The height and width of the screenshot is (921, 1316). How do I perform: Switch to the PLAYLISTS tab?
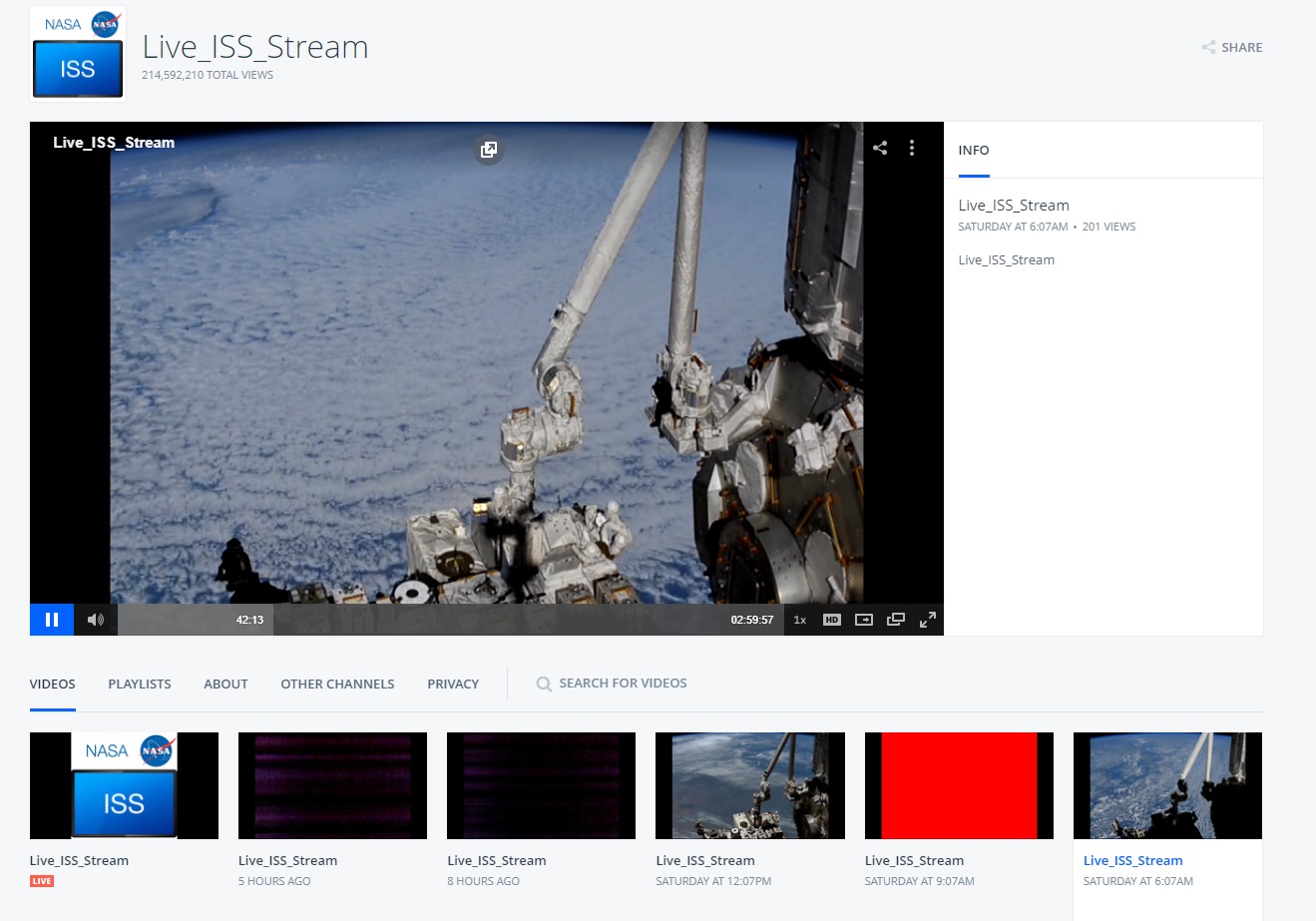tap(140, 684)
